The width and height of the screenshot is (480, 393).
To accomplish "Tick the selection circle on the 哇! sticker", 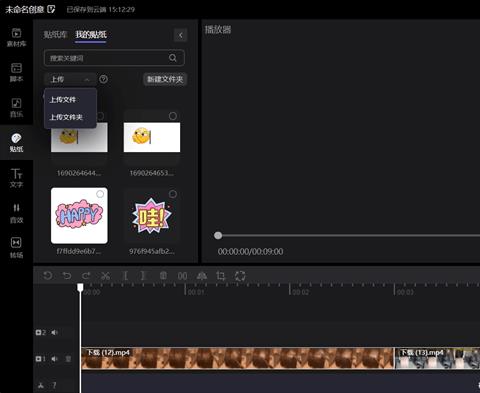I will pyautogui.click(x=173, y=194).
